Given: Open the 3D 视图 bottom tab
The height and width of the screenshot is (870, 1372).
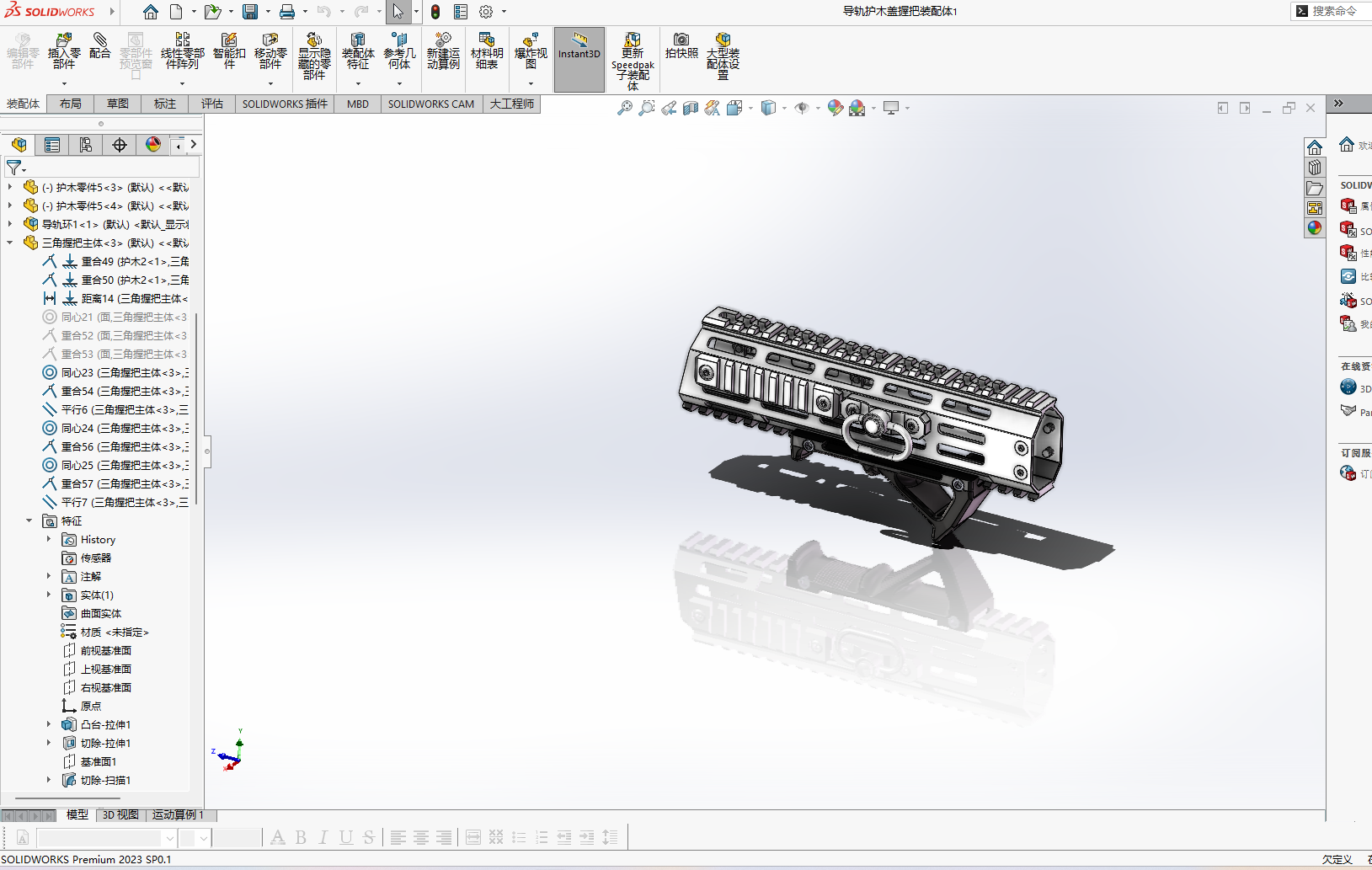Looking at the screenshot, I should coord(120,814).
